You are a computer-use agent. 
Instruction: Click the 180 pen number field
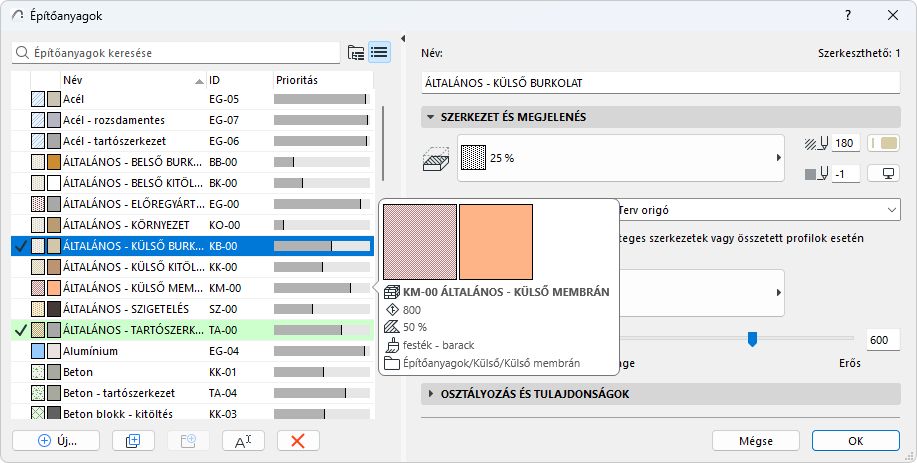click(x=846, y=143)
